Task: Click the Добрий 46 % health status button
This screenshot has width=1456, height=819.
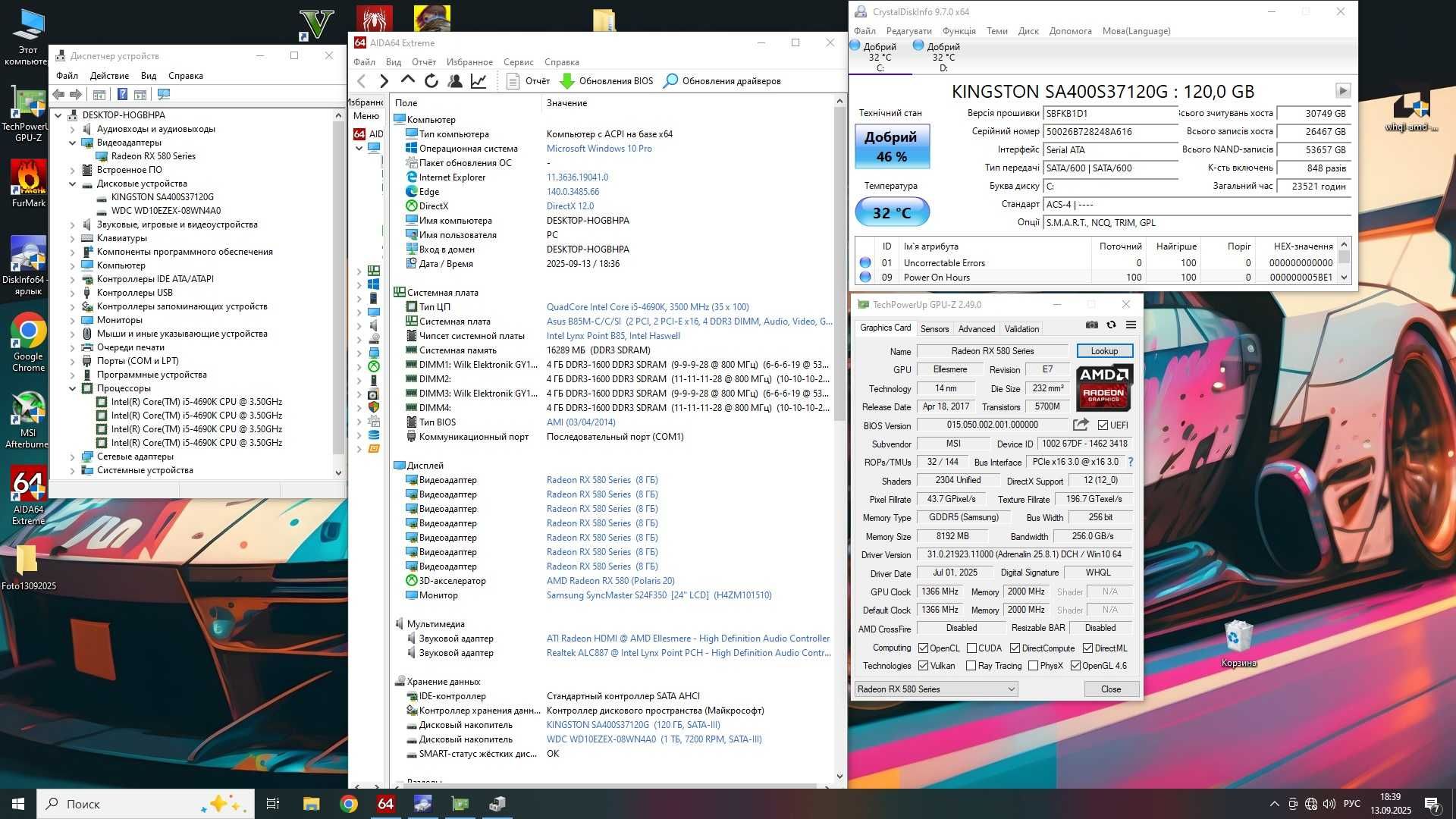Action: coord(892,146)
